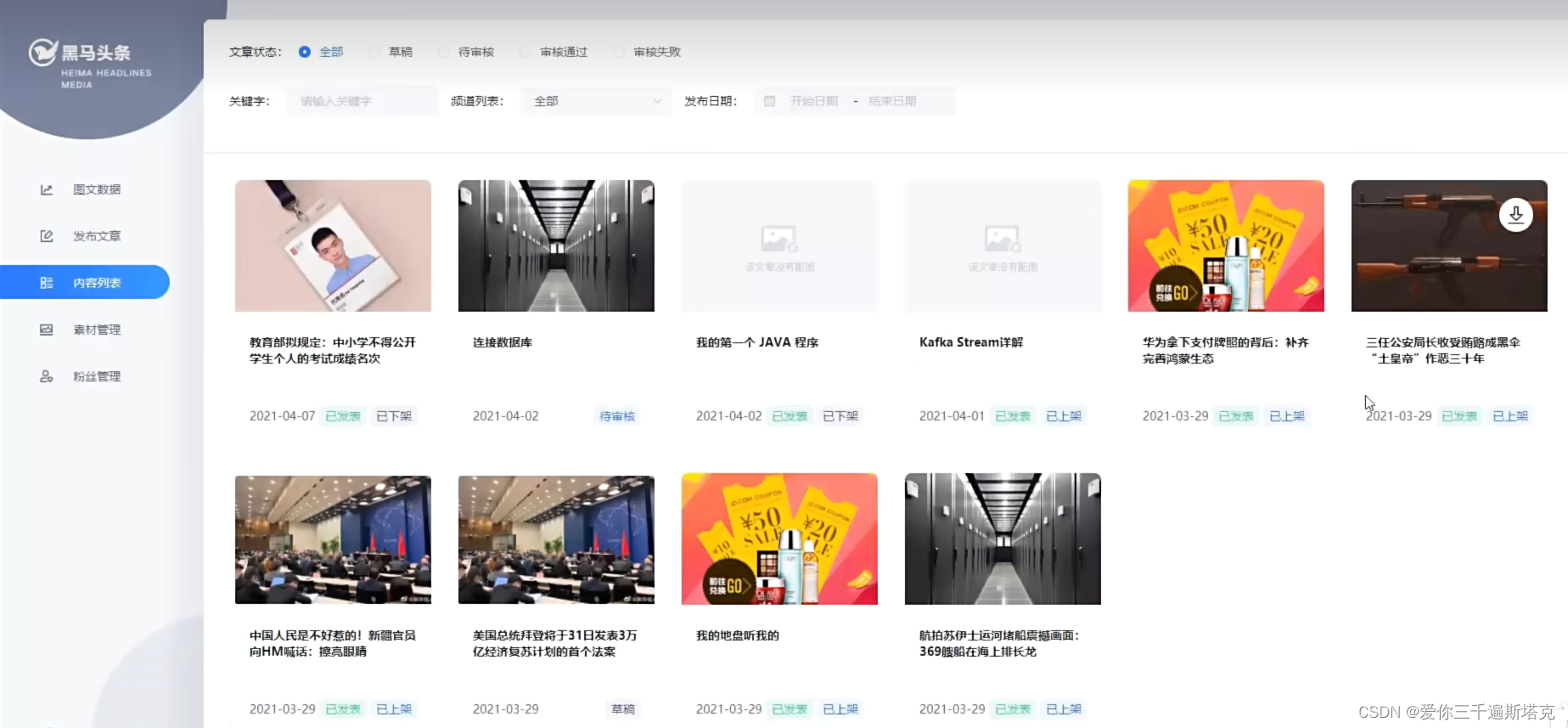Click the 黑马头条 logo icon

coord(42,53)
